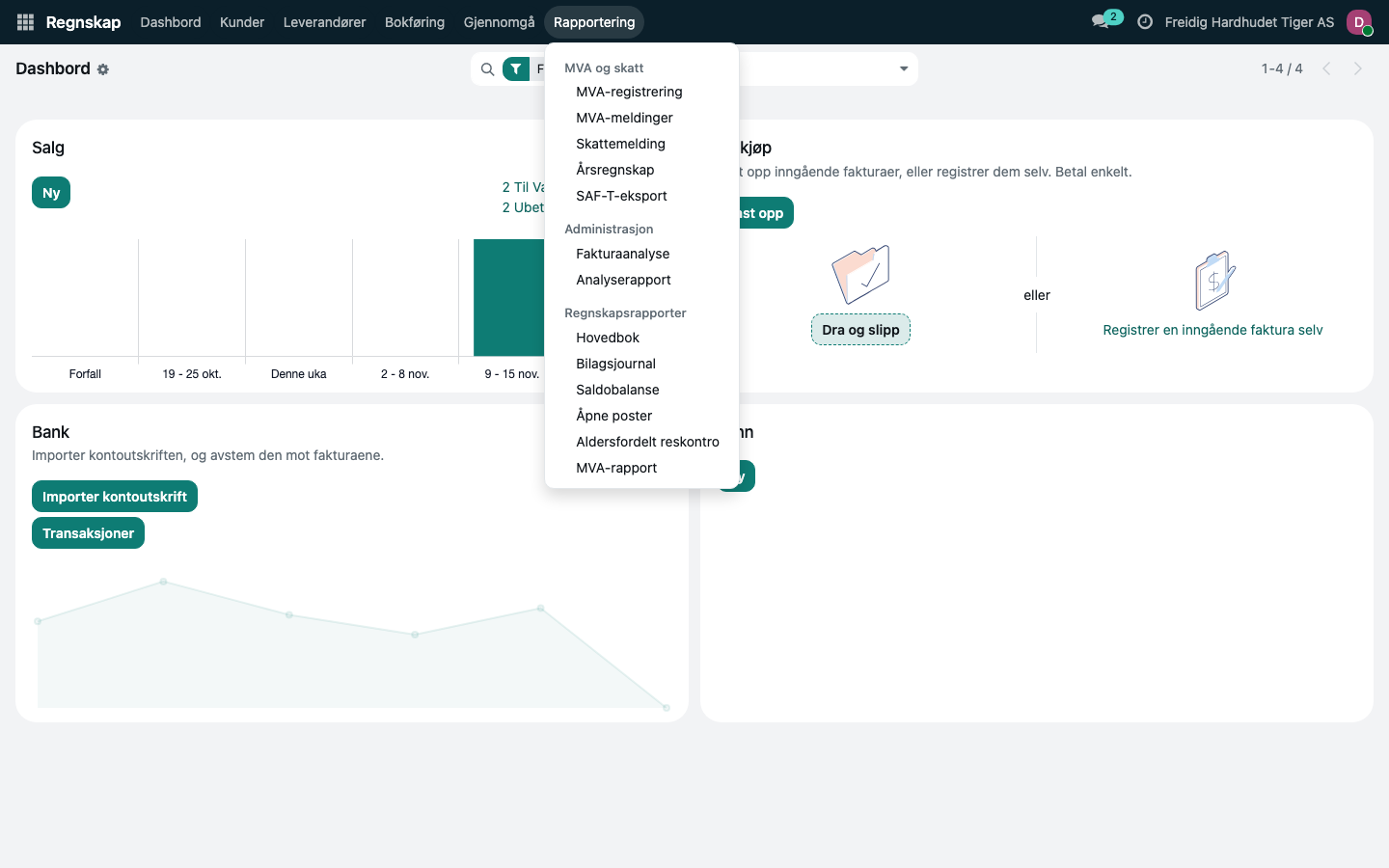
Task: Open the Gjennomgå top menu
Action: [x=499, y=22]
